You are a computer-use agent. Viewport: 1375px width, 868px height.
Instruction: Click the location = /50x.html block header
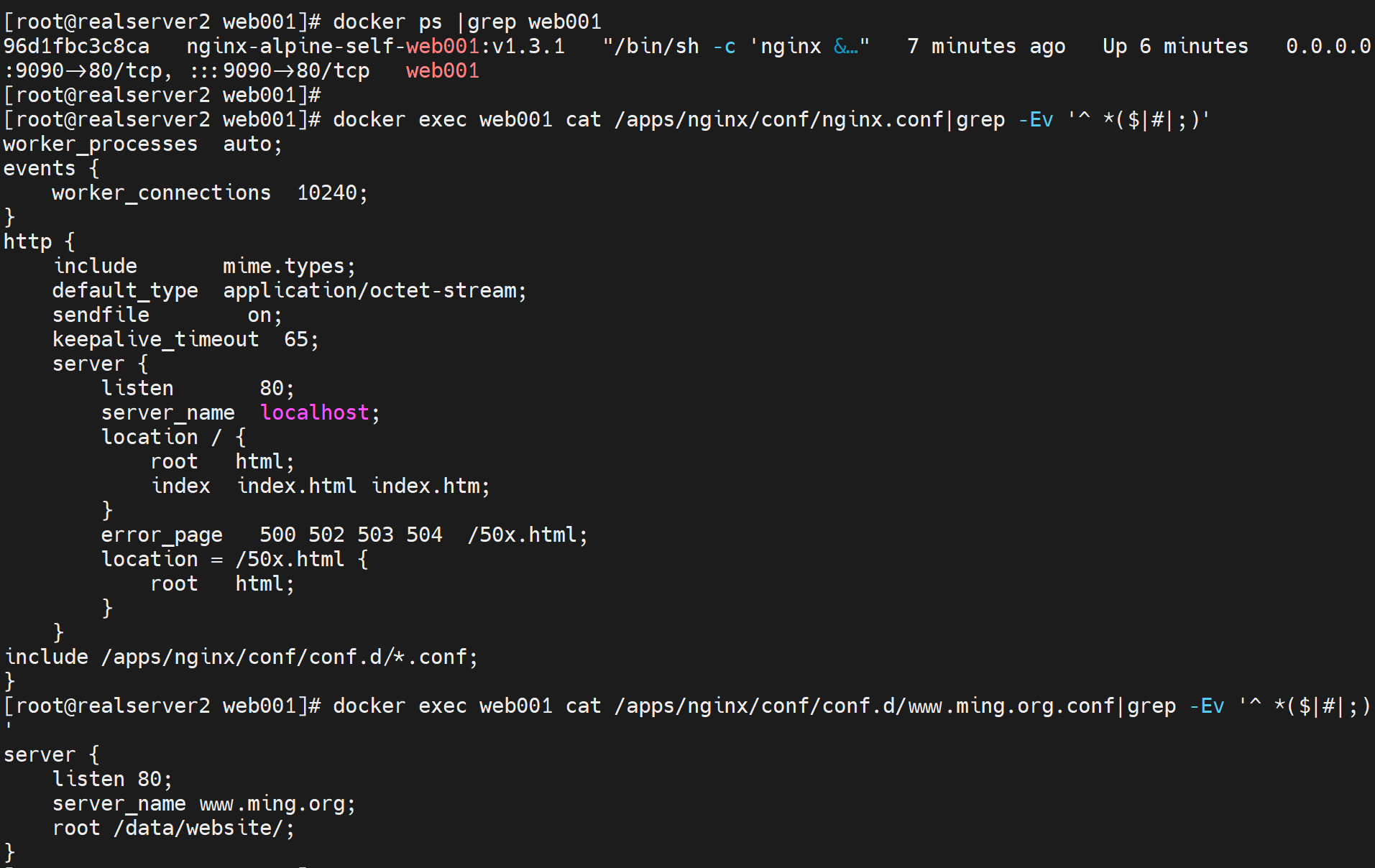[x=234, y=560]
